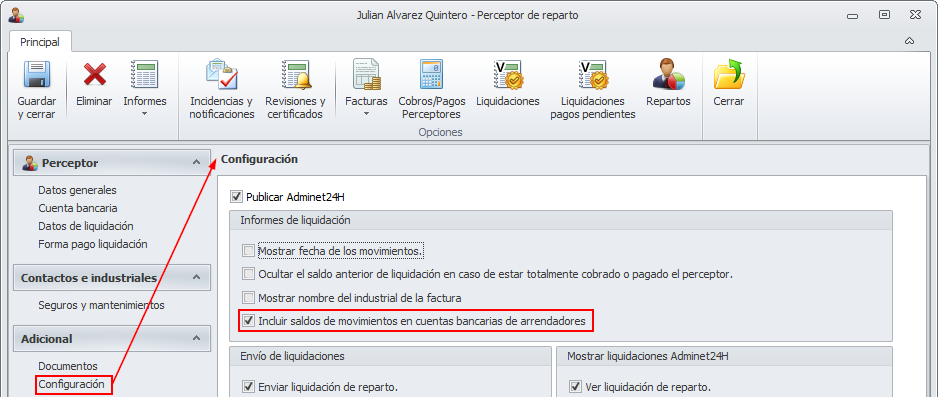This screenshot has height=397, width=938.
Task: Open Forma pago liquidación in the sidebar
Action: pos(93,244)
